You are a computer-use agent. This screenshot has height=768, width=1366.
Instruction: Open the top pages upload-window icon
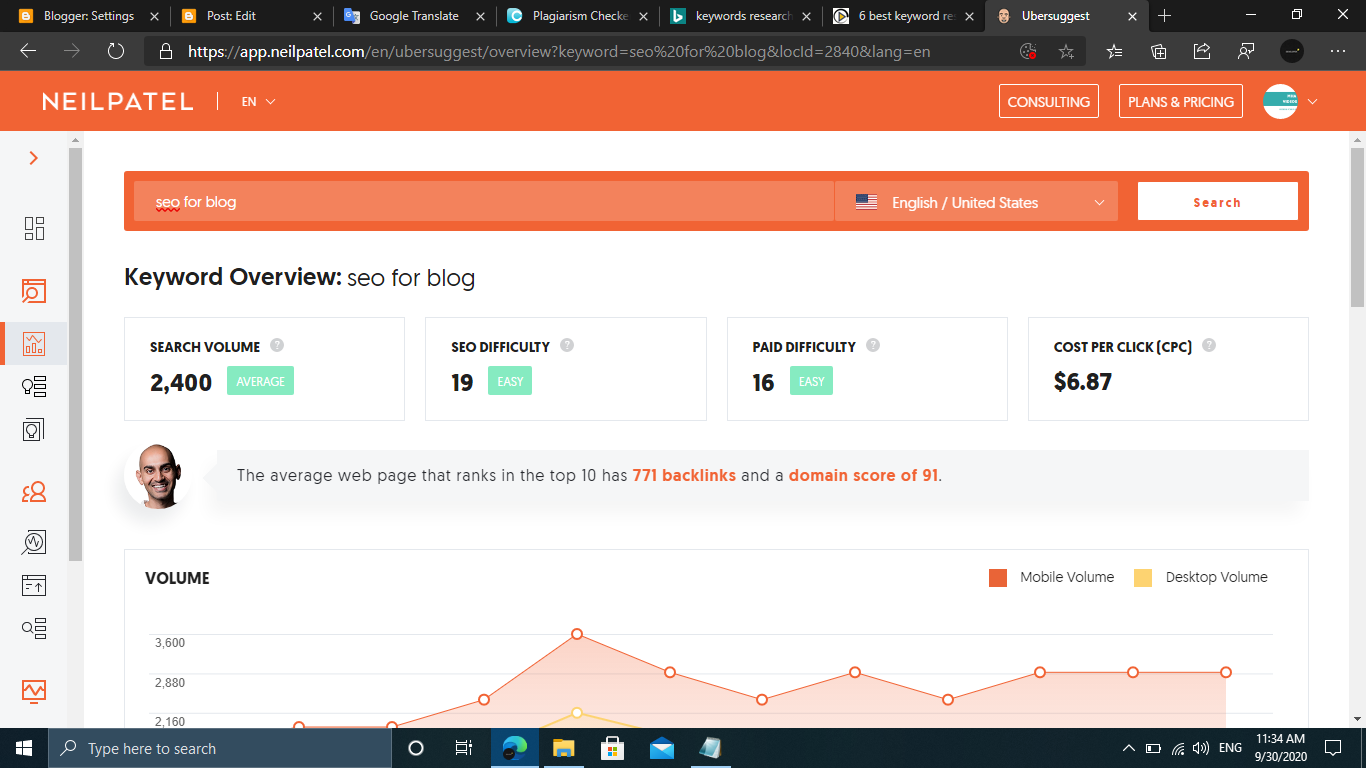click(34, 585)
